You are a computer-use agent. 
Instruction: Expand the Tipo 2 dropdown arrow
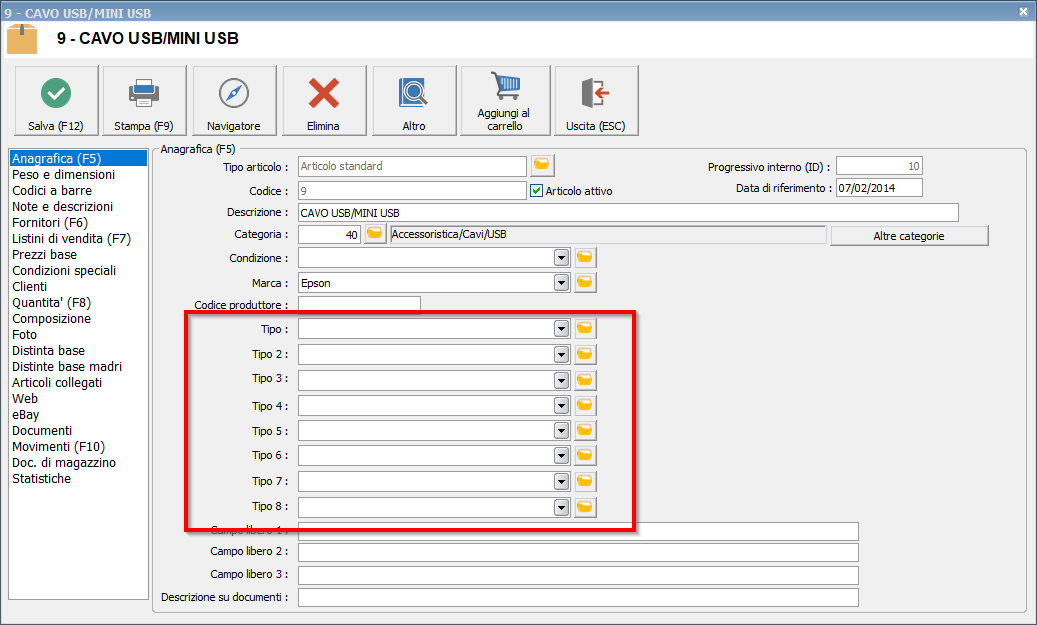point(561,355)
